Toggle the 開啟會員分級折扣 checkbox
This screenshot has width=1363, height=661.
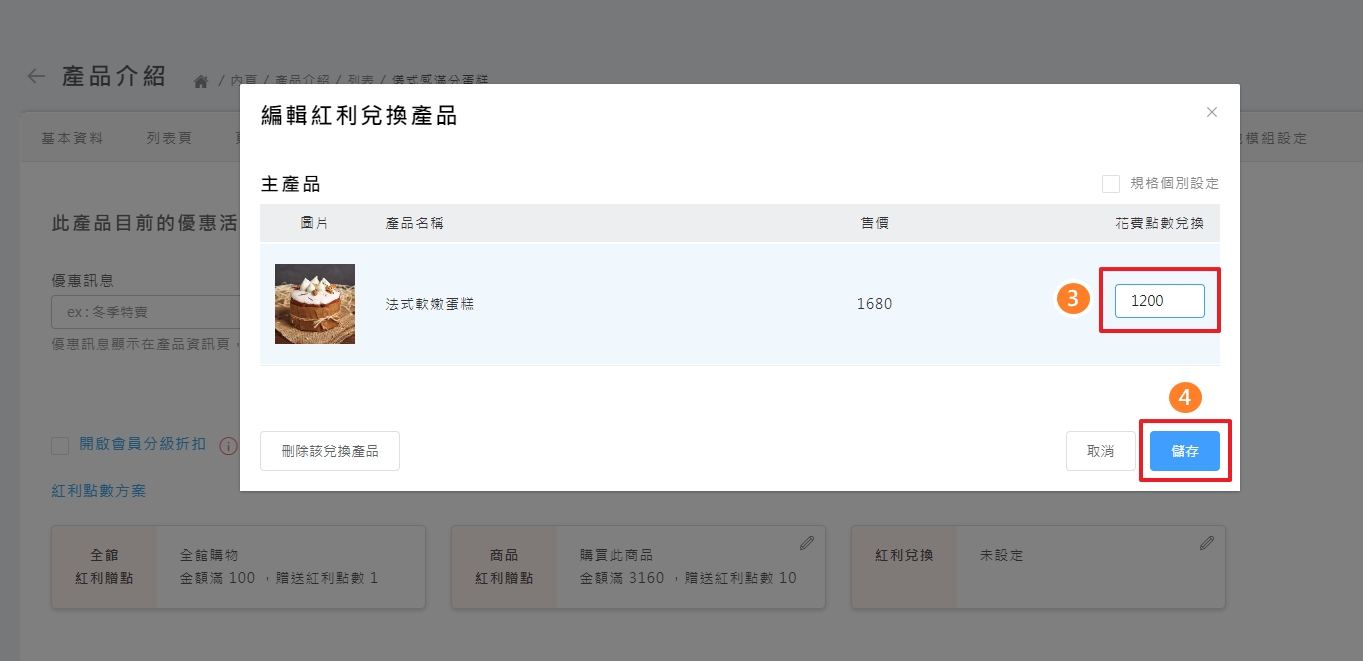(60, 446)
